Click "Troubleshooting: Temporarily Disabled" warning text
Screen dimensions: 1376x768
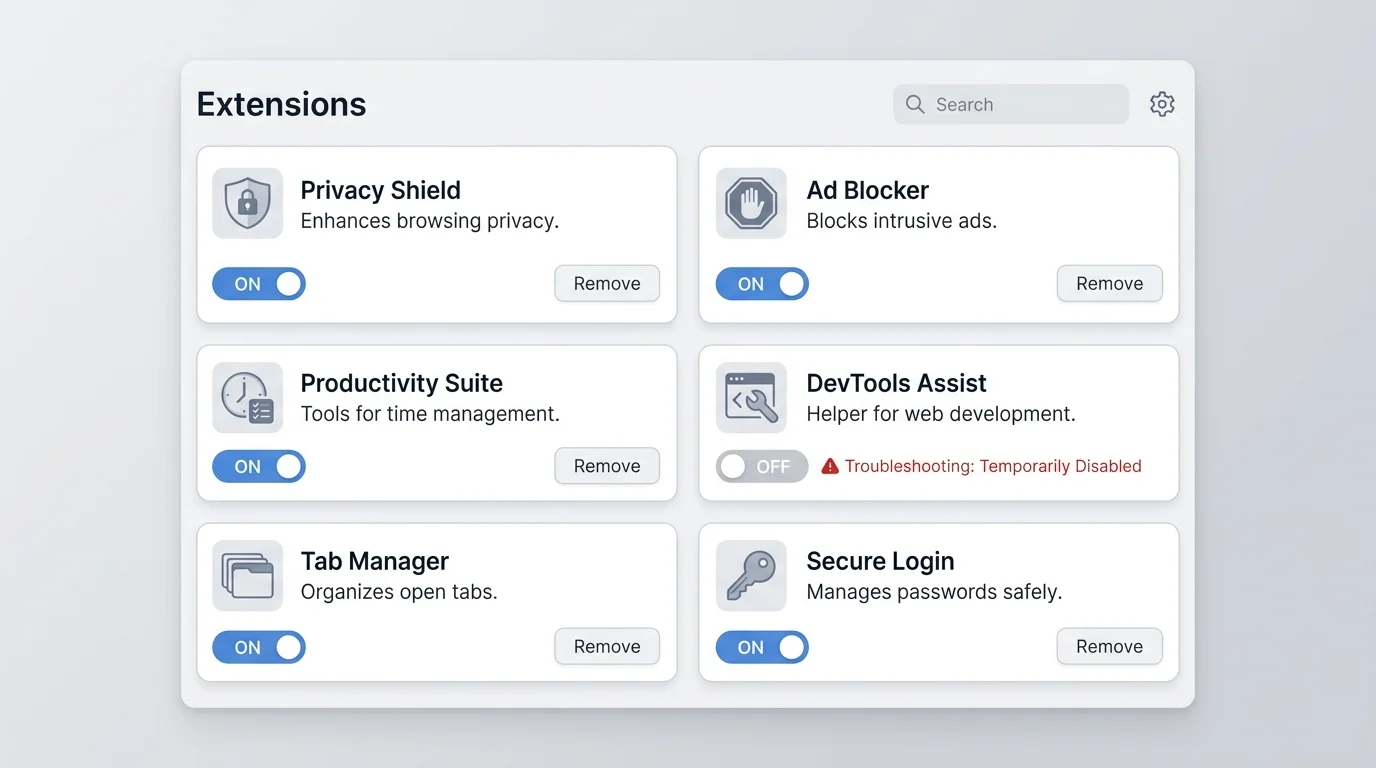(x=993, y=466)
